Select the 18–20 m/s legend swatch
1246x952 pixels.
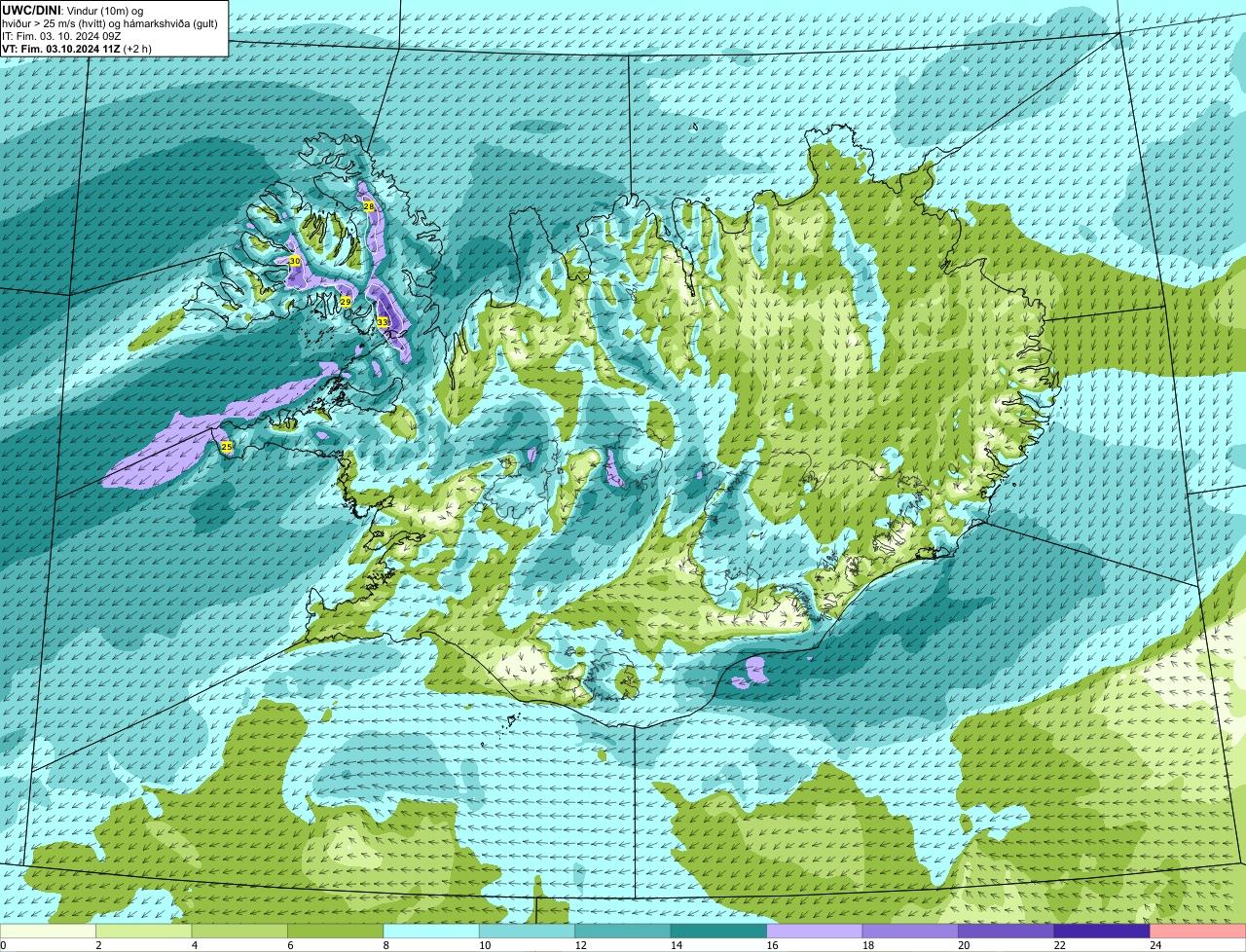(911, 932)
